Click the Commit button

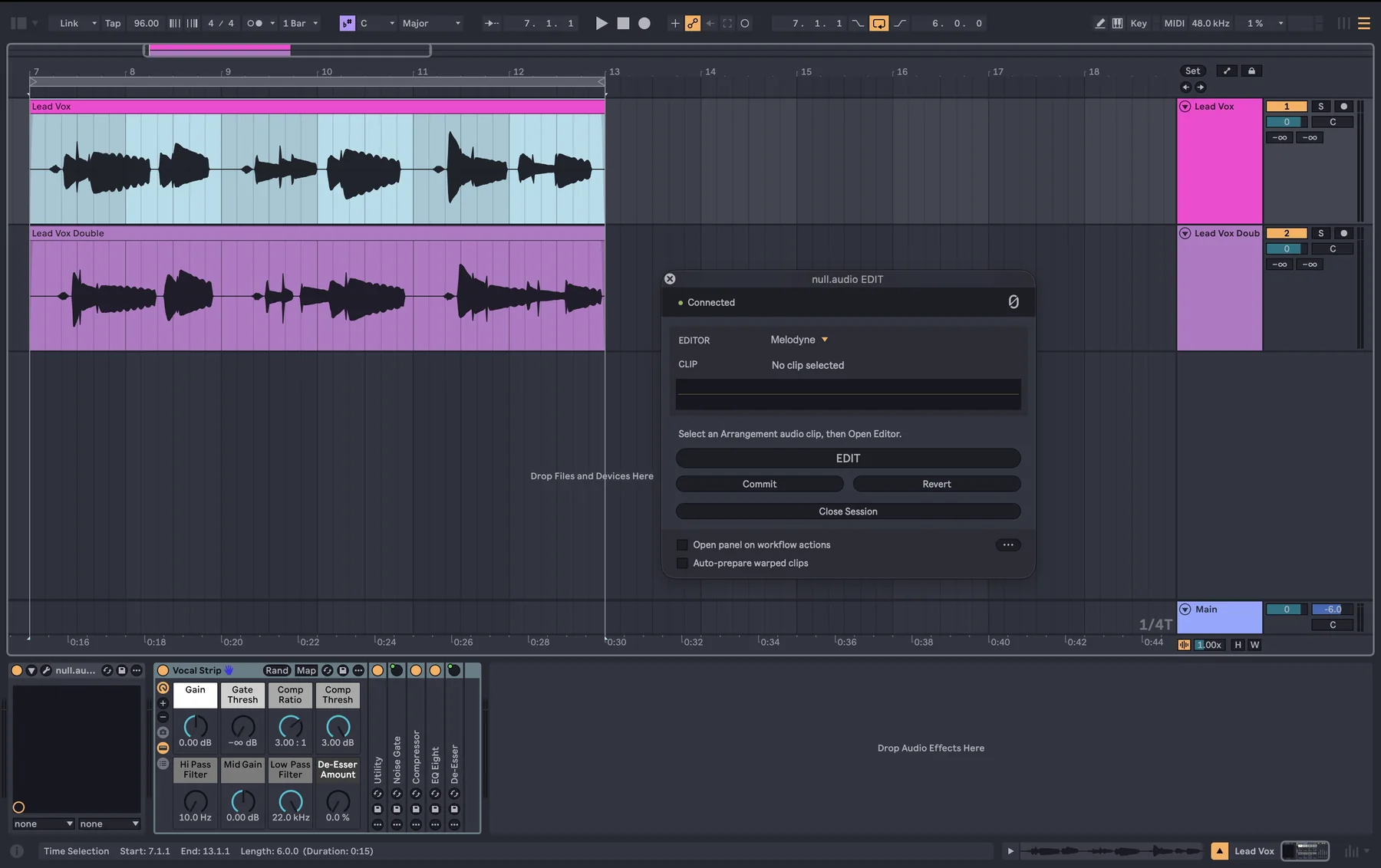click(760, 484)
